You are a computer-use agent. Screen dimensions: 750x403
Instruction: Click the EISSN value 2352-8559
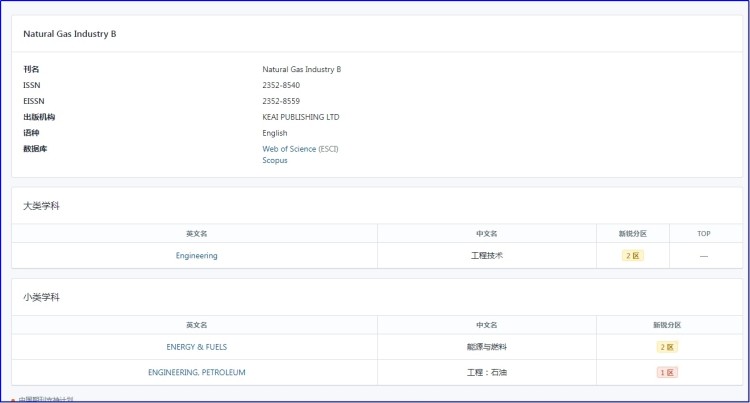pyautogui.click(x=281, y=101)
